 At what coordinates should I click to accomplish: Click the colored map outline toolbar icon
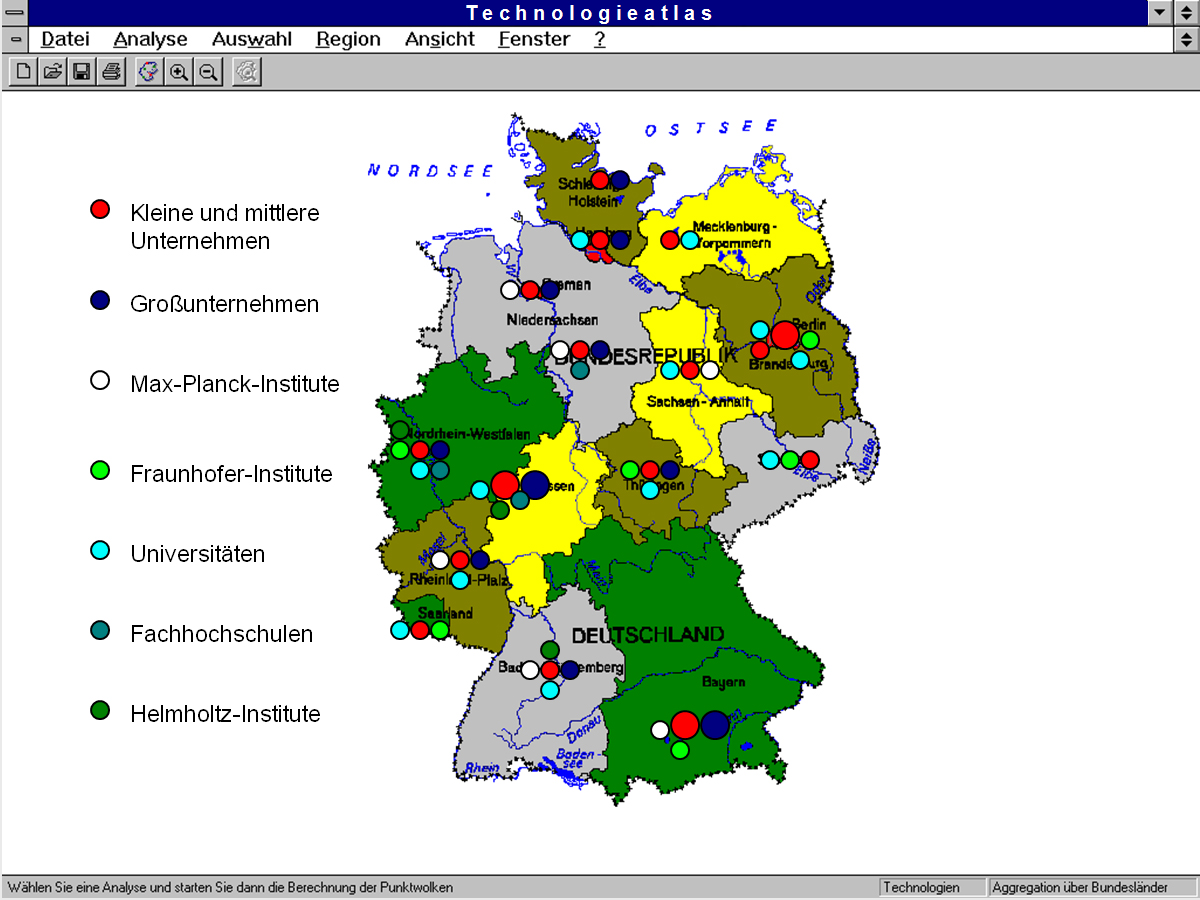148,72
